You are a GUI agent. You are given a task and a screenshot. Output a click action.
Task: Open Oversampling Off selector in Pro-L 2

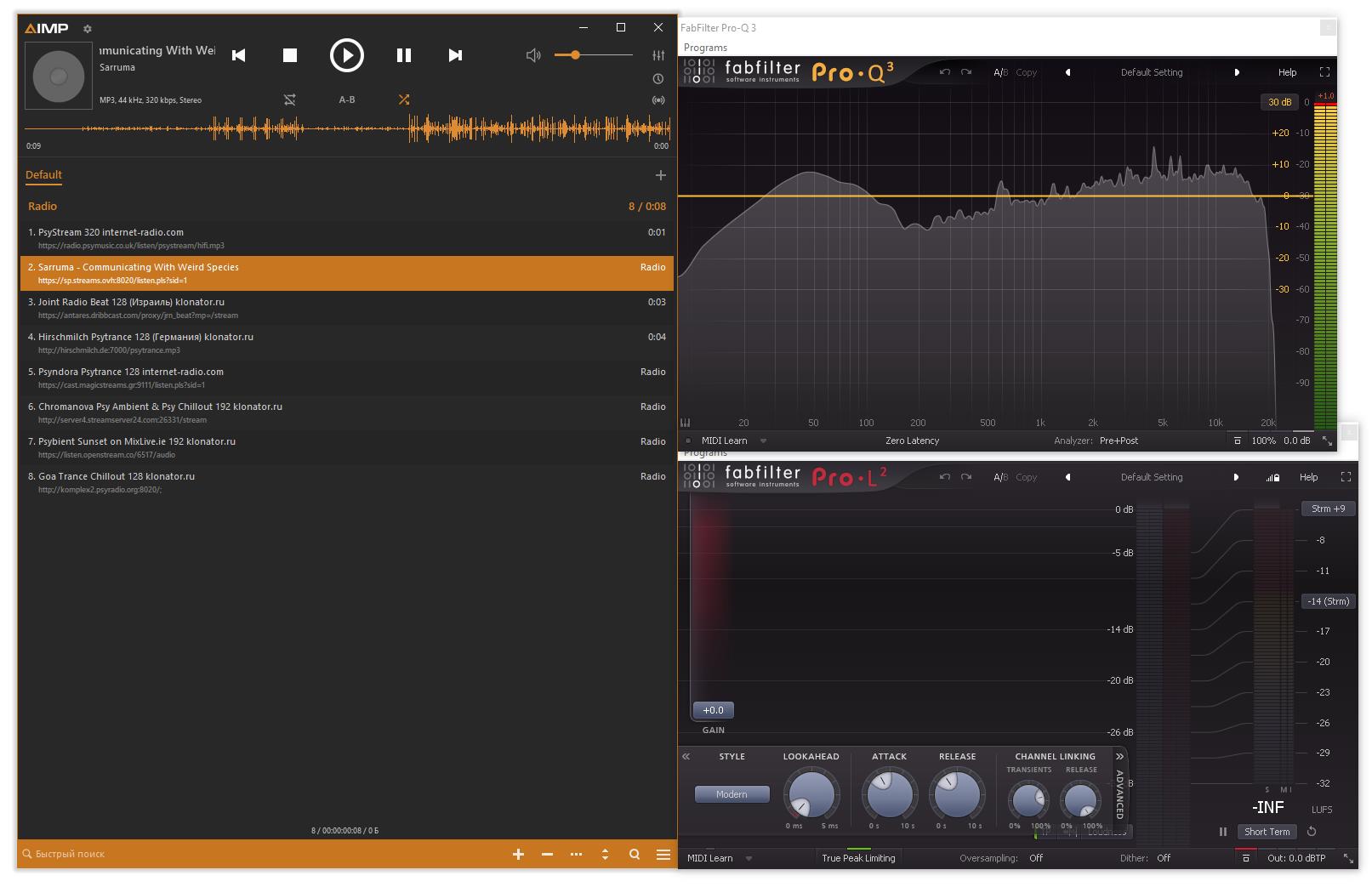[x=1036, y=858]
